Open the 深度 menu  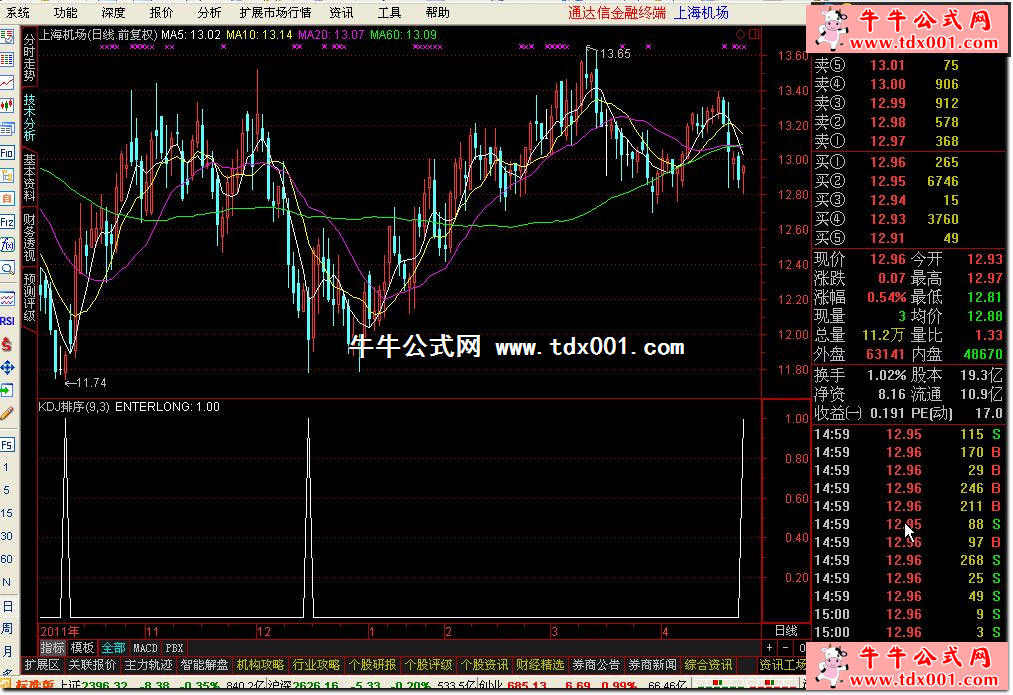(114, 13)
